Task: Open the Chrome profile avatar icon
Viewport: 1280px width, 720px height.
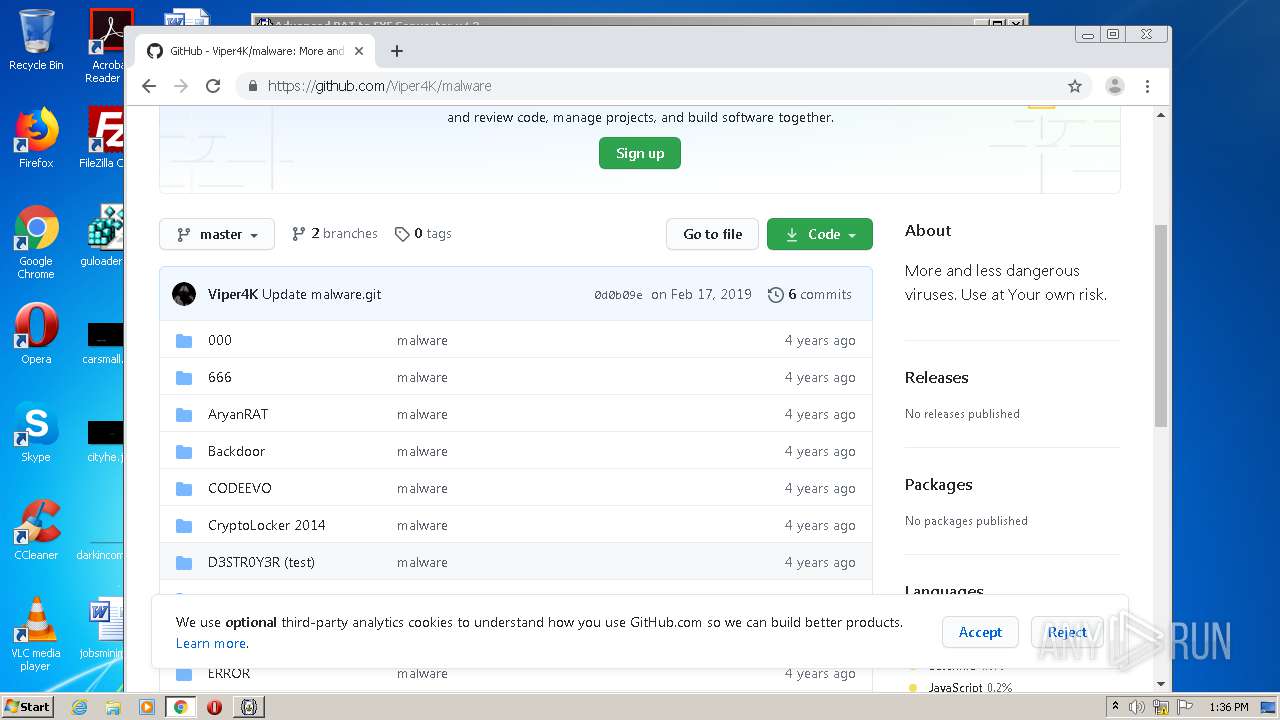Action: click(1115, 86)
